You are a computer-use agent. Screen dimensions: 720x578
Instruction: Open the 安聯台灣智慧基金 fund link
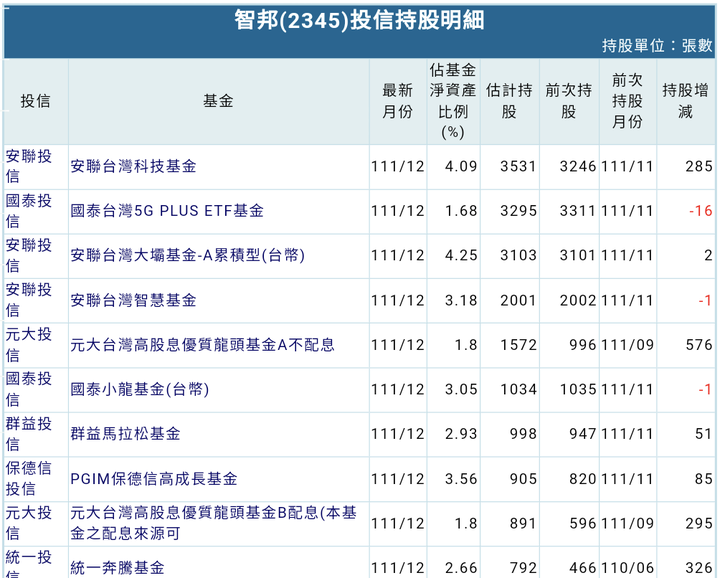(133, 300)
